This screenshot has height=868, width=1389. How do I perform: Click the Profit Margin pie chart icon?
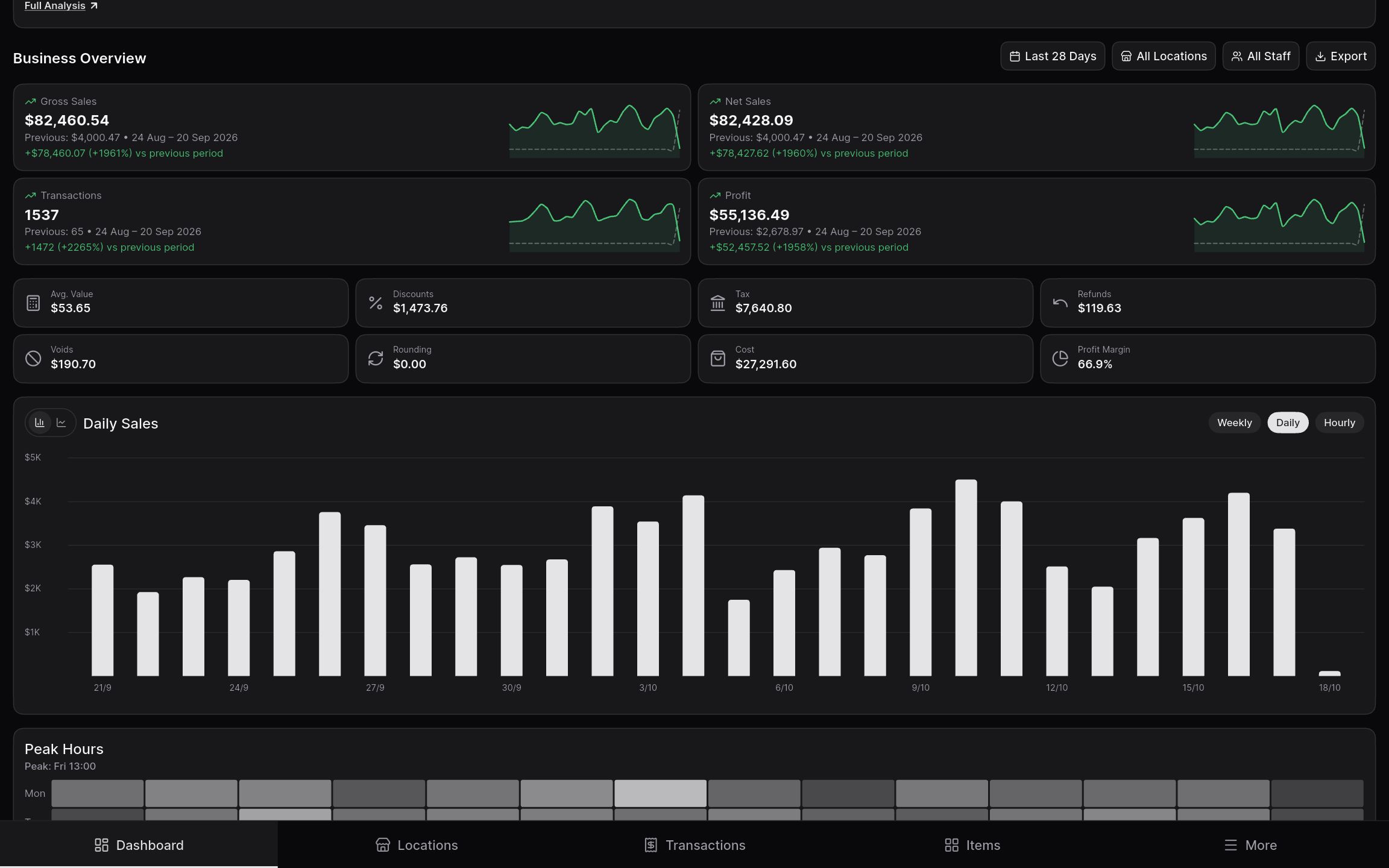[x=1060, y=358]
